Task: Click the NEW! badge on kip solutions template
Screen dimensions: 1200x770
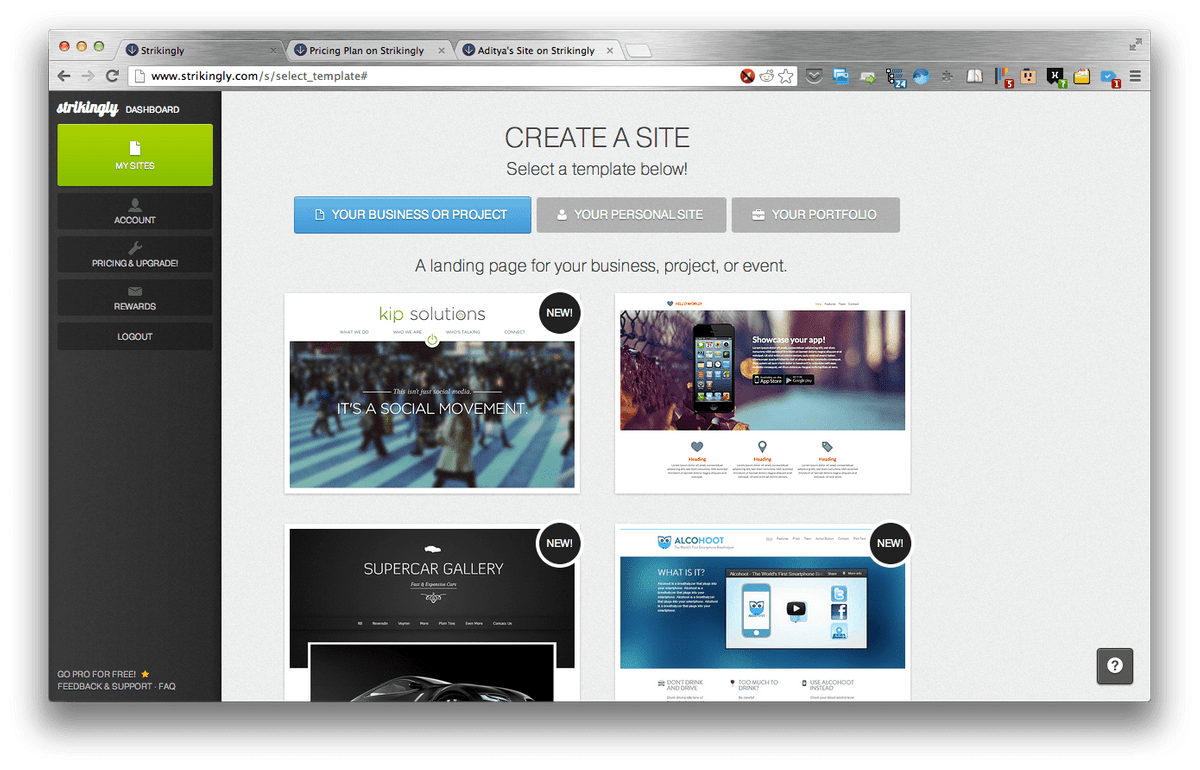Action: 559,313
